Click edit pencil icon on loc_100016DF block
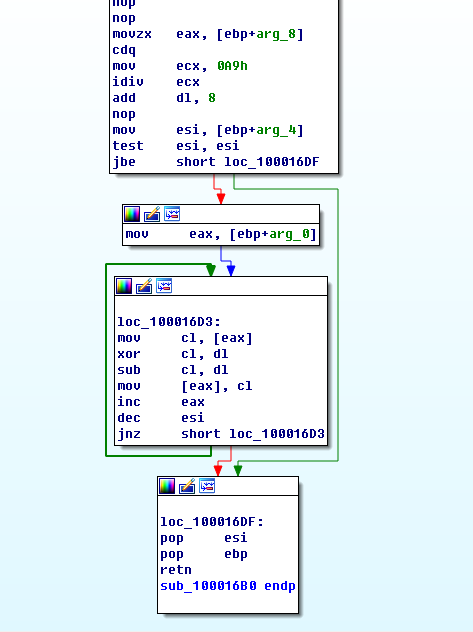 (x=187, y=486)
